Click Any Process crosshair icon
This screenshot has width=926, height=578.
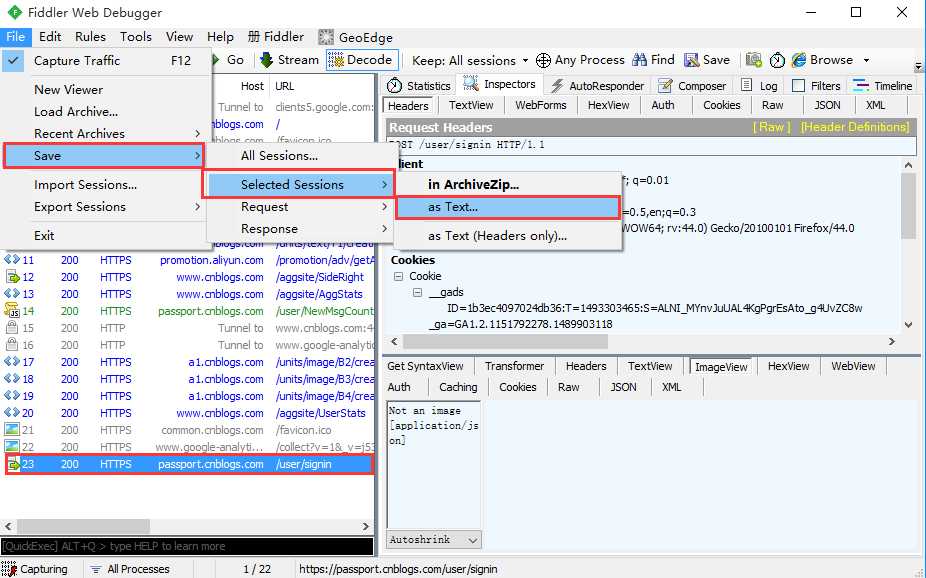click(543, 60)
